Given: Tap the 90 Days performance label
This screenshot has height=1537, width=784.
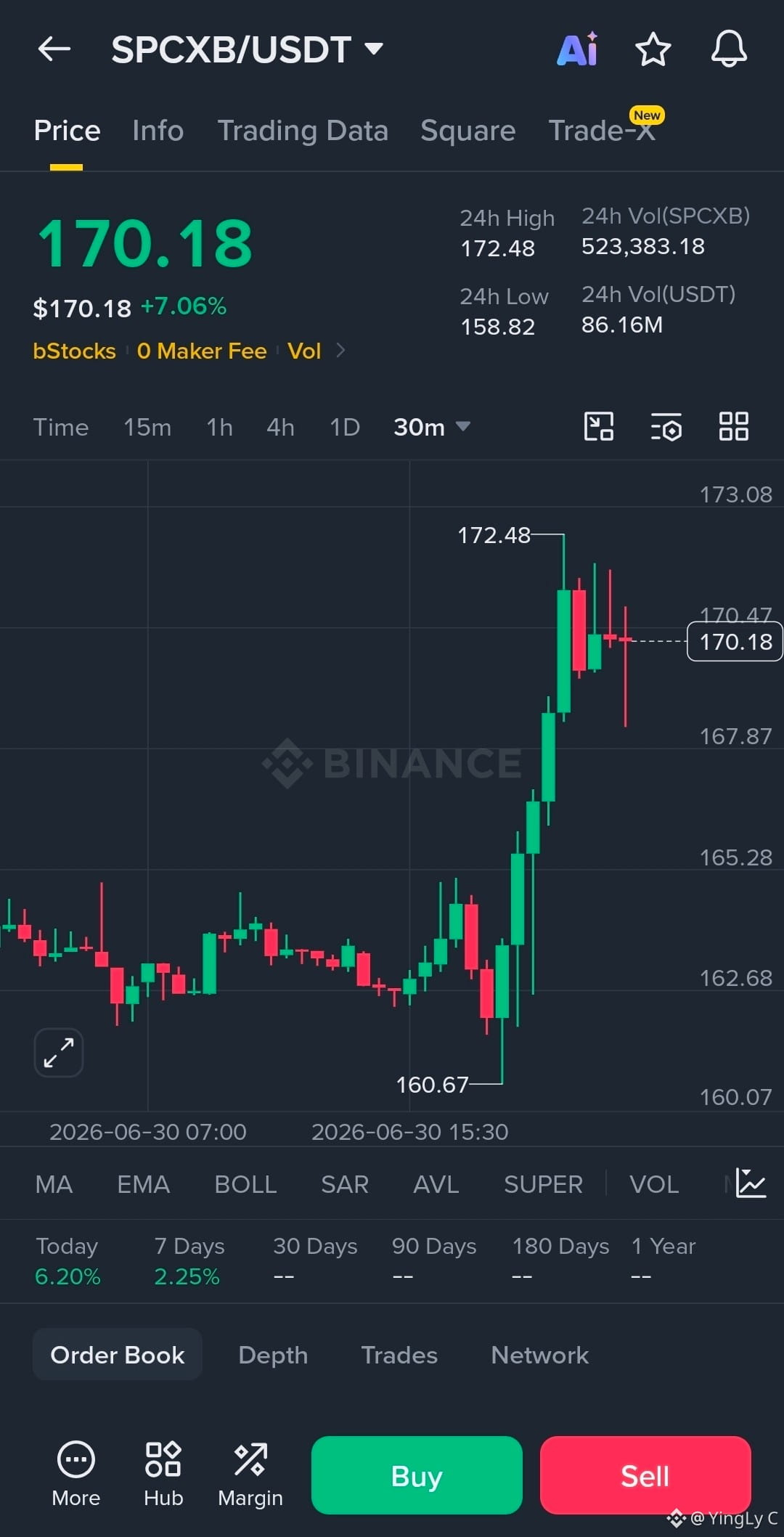Looking at the screenshot, I should click(x=434, y=1247).
